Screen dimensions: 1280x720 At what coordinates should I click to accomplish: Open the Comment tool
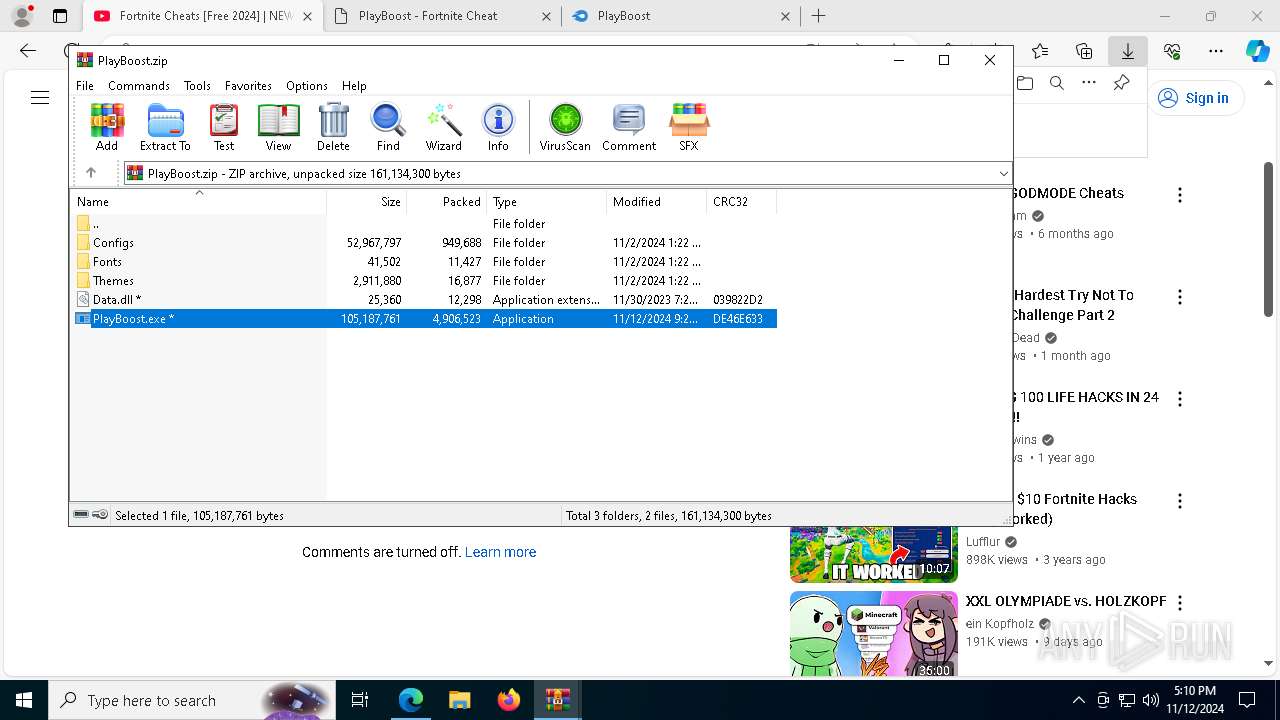pos(629,127)
